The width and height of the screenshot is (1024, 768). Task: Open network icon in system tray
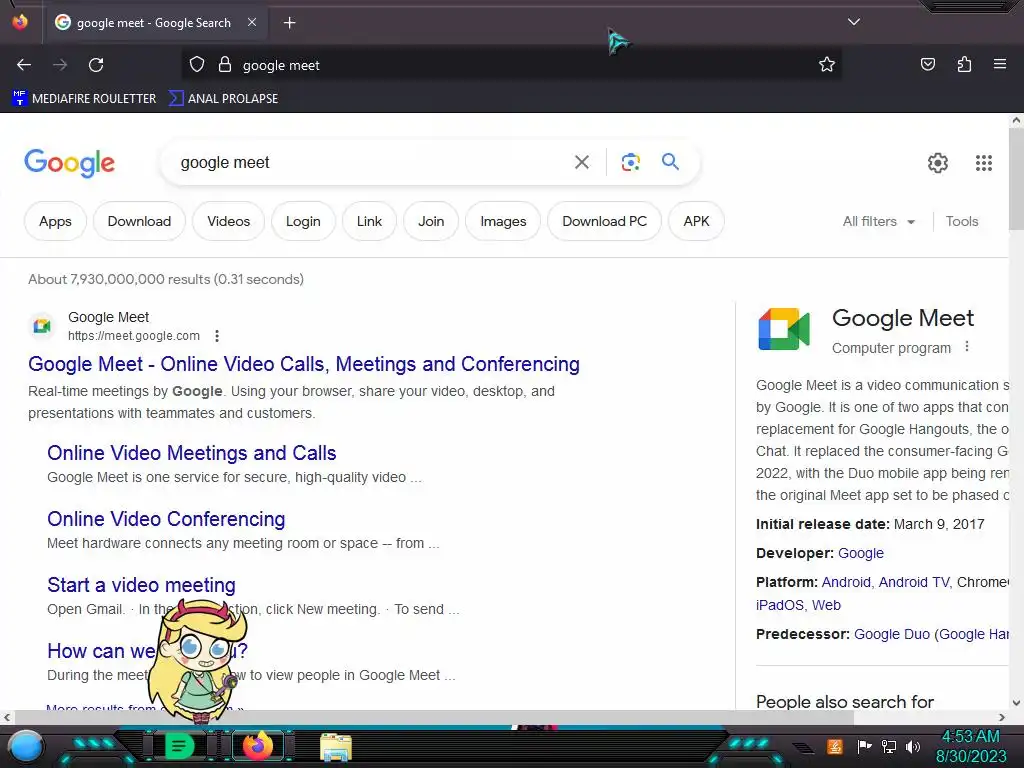coord(888,746)
